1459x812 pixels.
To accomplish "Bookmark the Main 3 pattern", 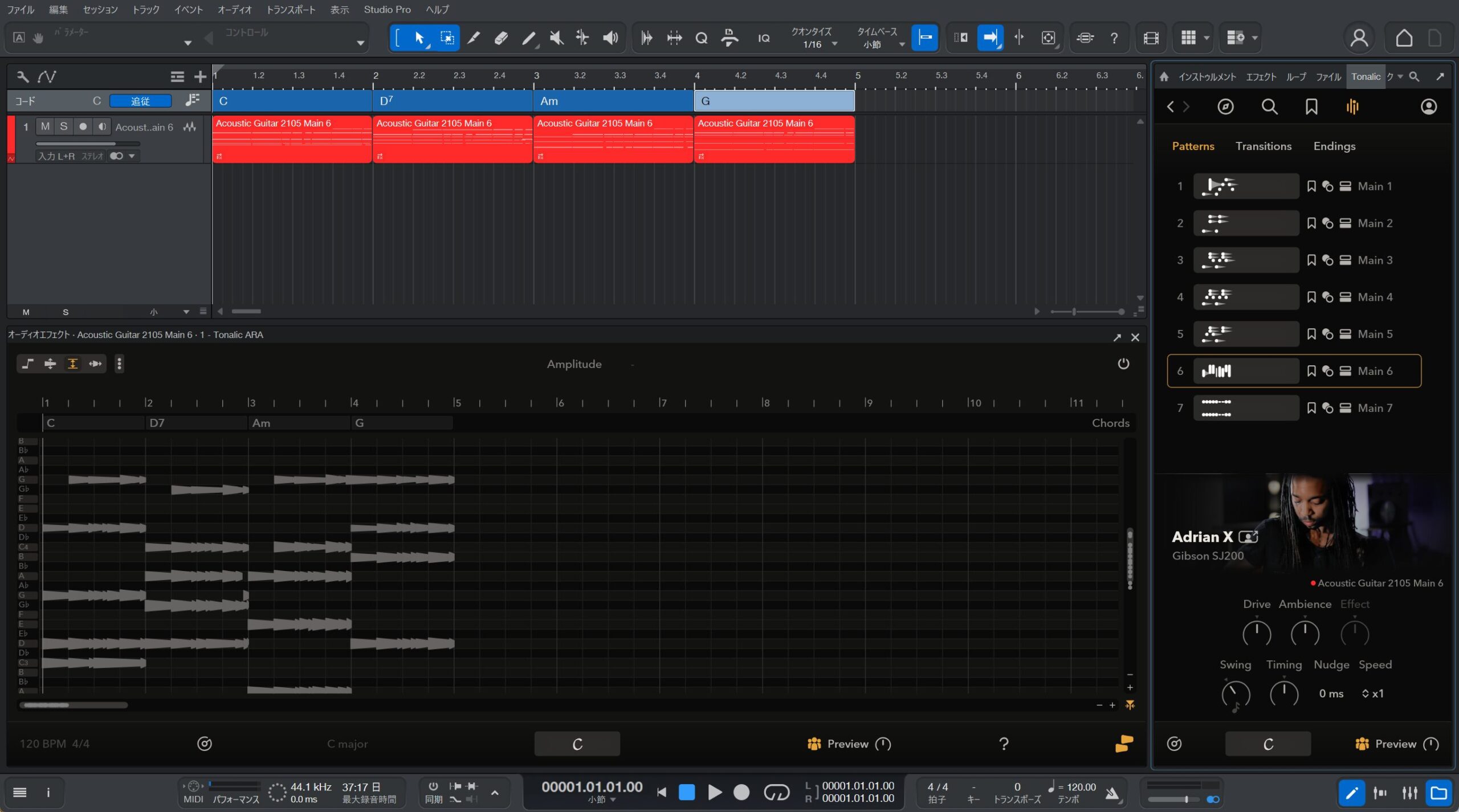I will [x=1311, y=260].
